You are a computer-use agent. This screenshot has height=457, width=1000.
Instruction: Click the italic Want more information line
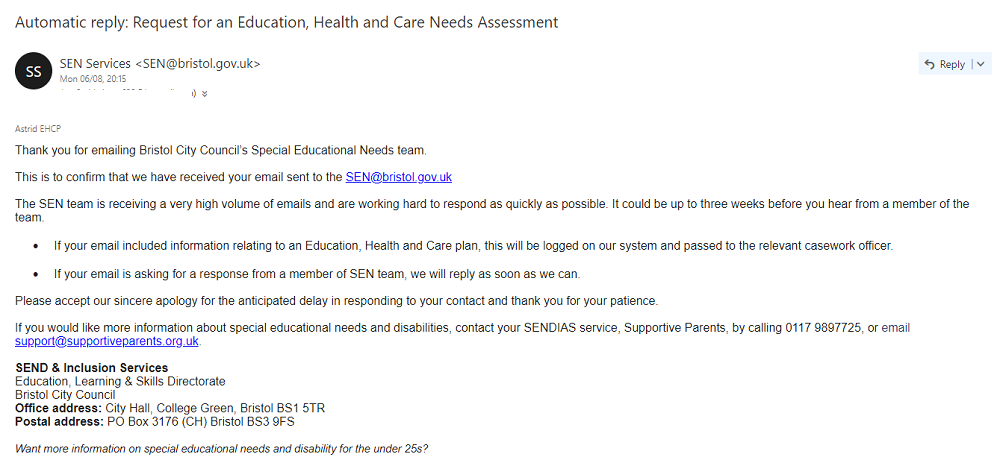pos(222,448)
